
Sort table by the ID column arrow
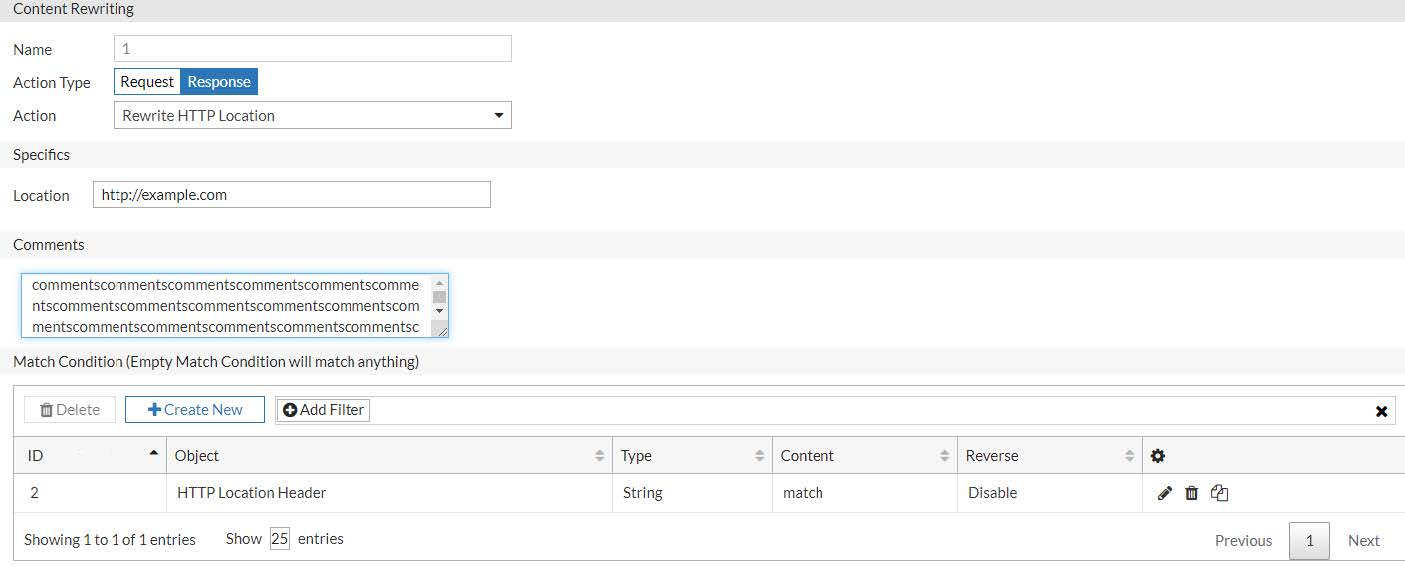tap(153, 454)
